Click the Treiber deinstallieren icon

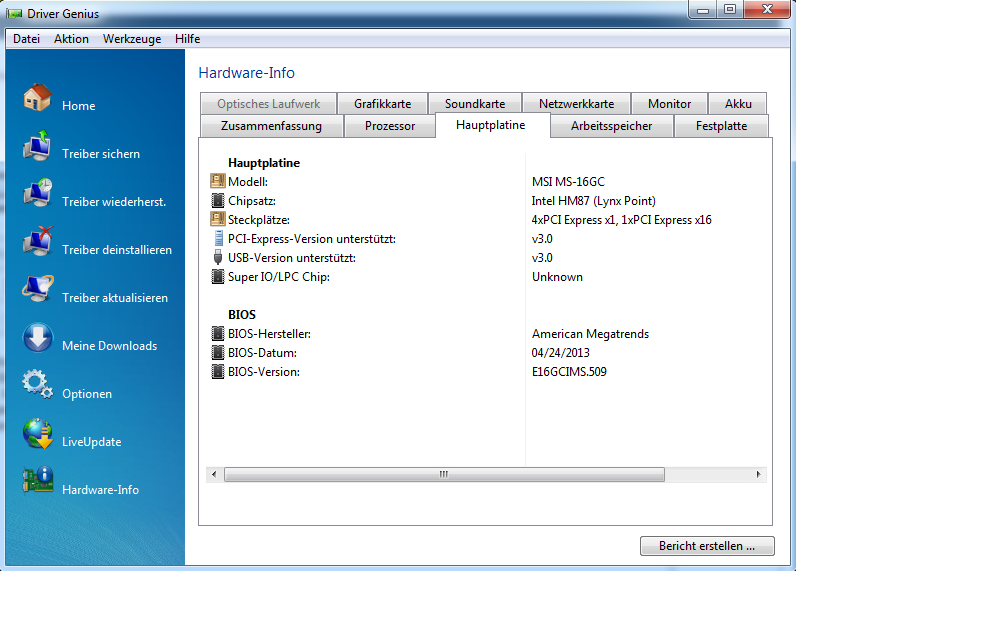coord(38,242)
